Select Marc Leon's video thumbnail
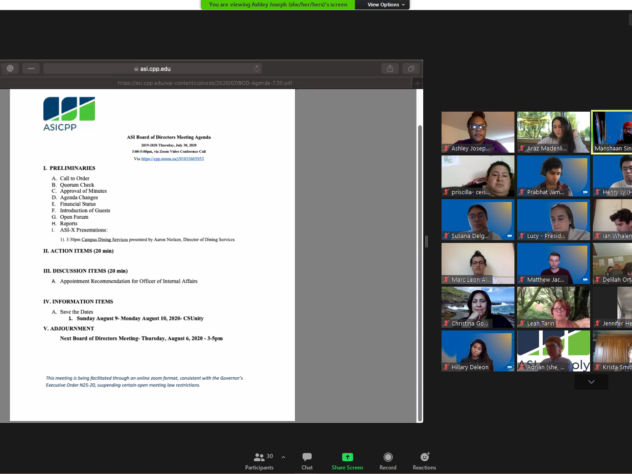632x474 pixels. 478,264
